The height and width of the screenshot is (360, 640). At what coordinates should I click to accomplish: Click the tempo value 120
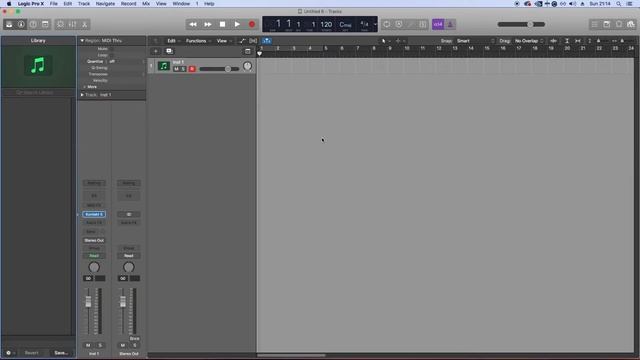[326, 24]
